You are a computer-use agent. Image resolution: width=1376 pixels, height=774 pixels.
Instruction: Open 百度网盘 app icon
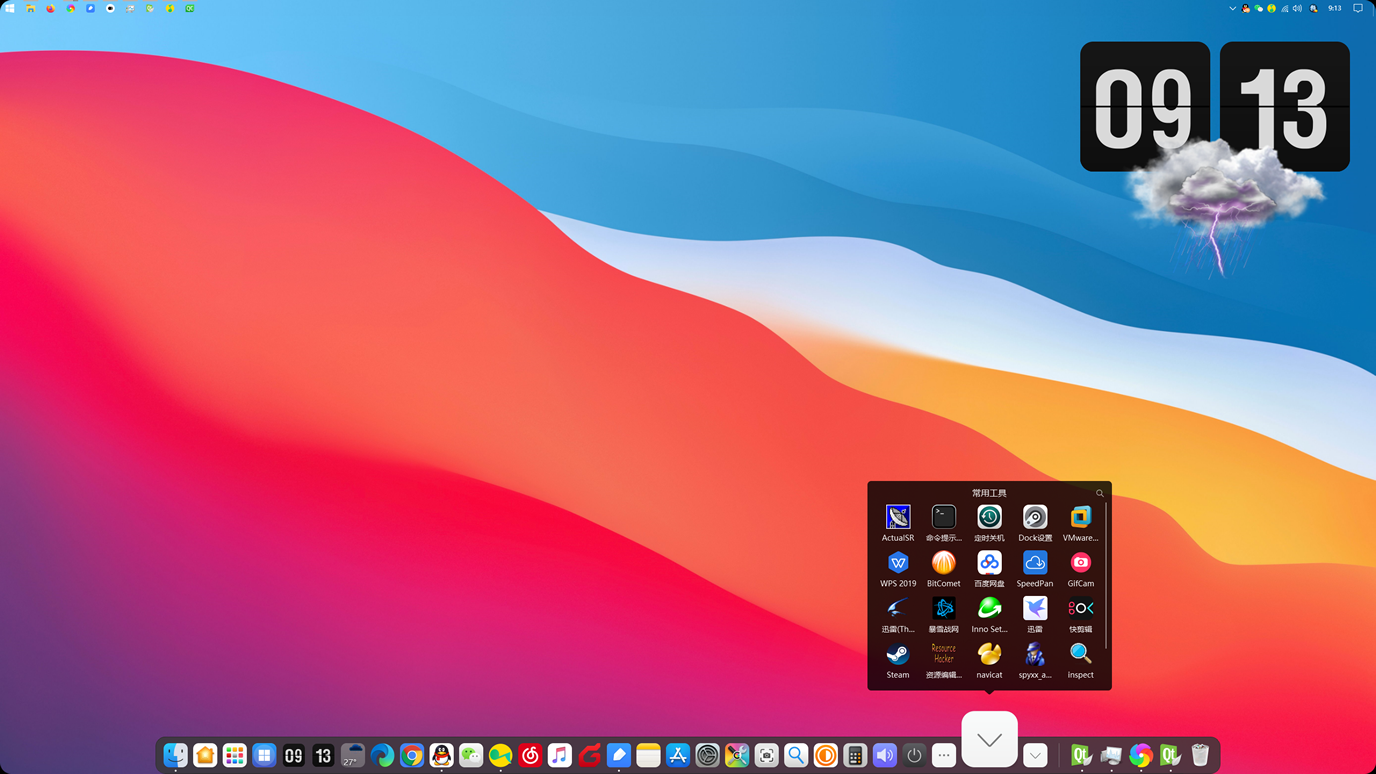click(989, 564)
